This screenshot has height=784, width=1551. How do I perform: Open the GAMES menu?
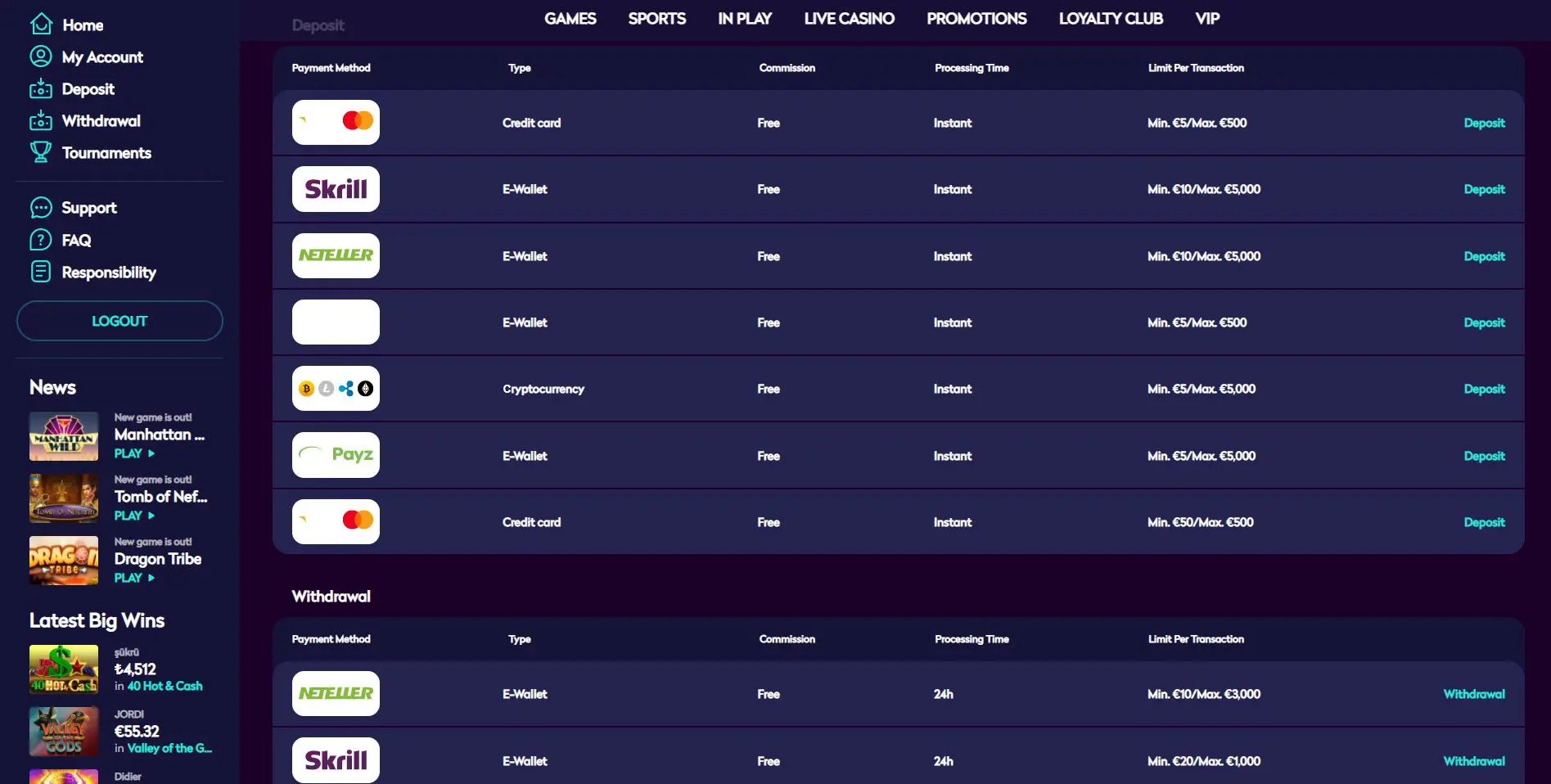570,18
